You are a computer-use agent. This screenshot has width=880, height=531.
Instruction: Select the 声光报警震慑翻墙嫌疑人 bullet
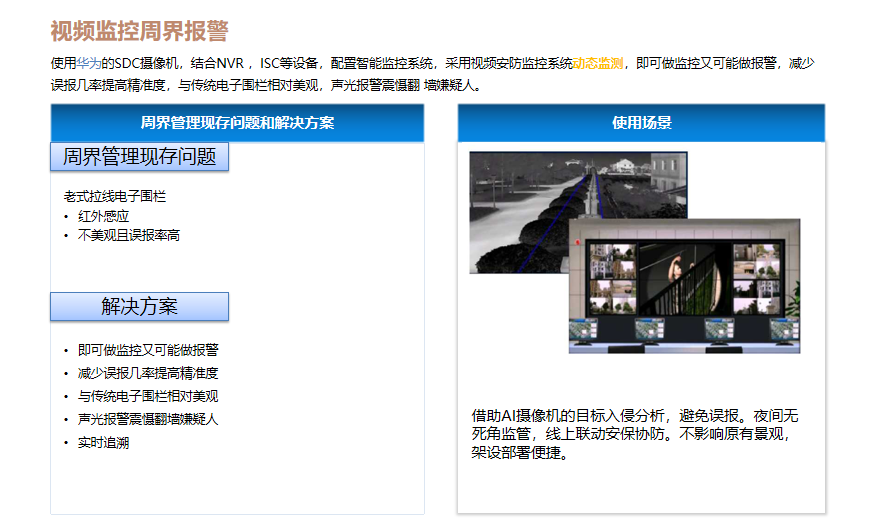pos(148,419)
